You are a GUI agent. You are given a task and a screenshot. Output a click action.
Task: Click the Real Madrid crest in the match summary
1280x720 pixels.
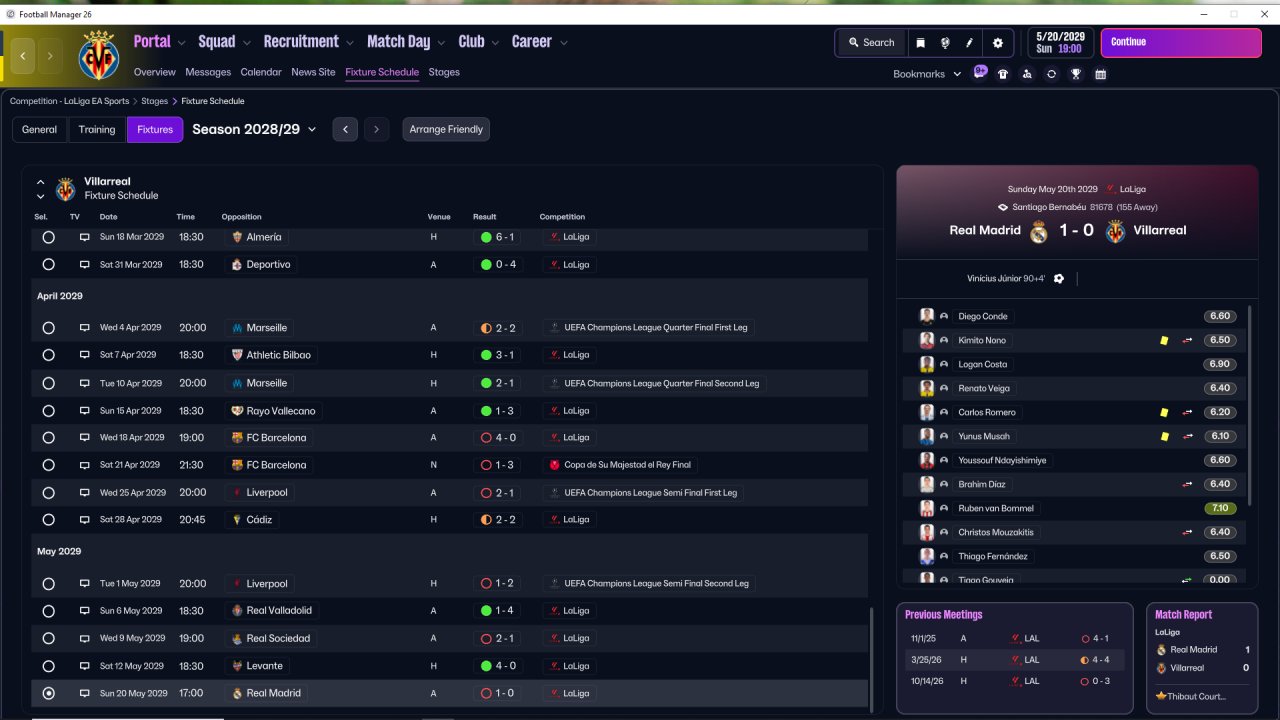pyautogui.click(x=1039, y=231)
